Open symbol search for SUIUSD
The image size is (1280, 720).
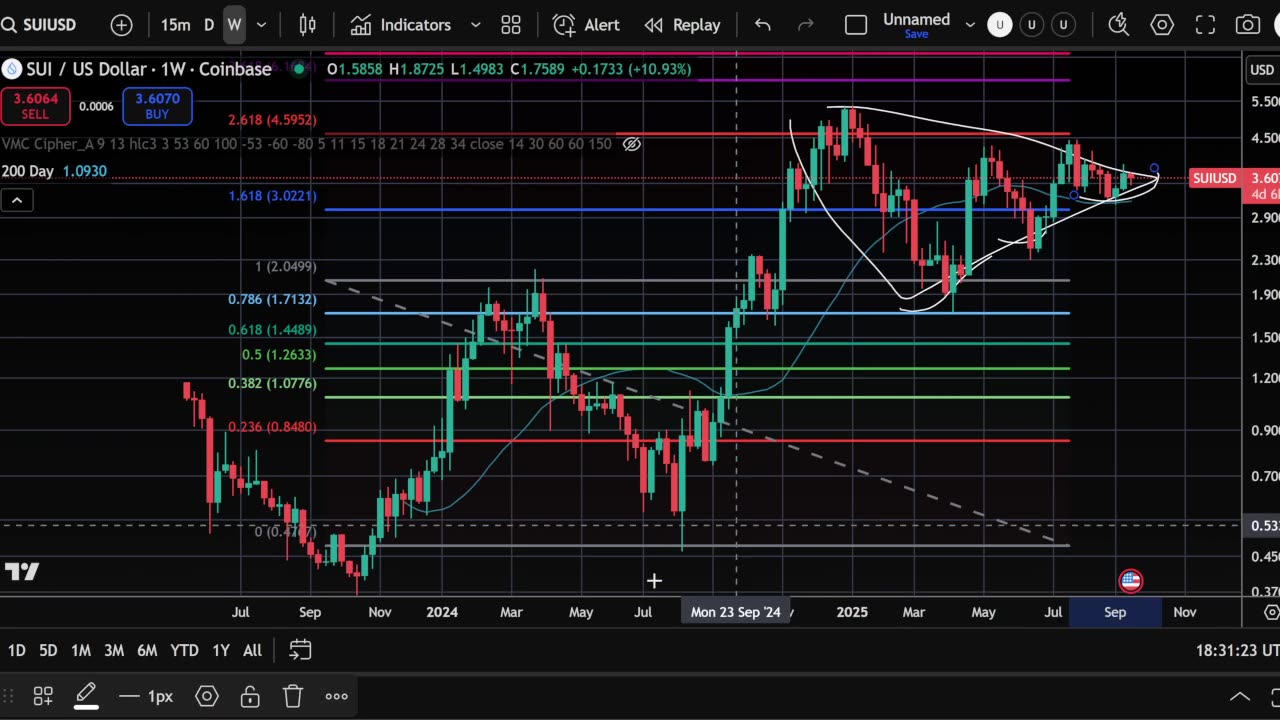click(x=41, y=25)
